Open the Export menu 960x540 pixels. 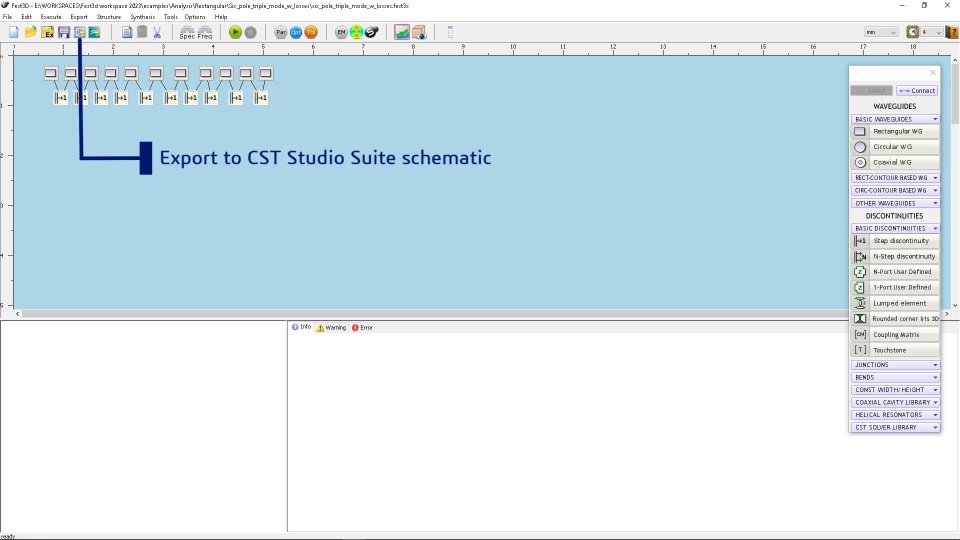(79, 17)
